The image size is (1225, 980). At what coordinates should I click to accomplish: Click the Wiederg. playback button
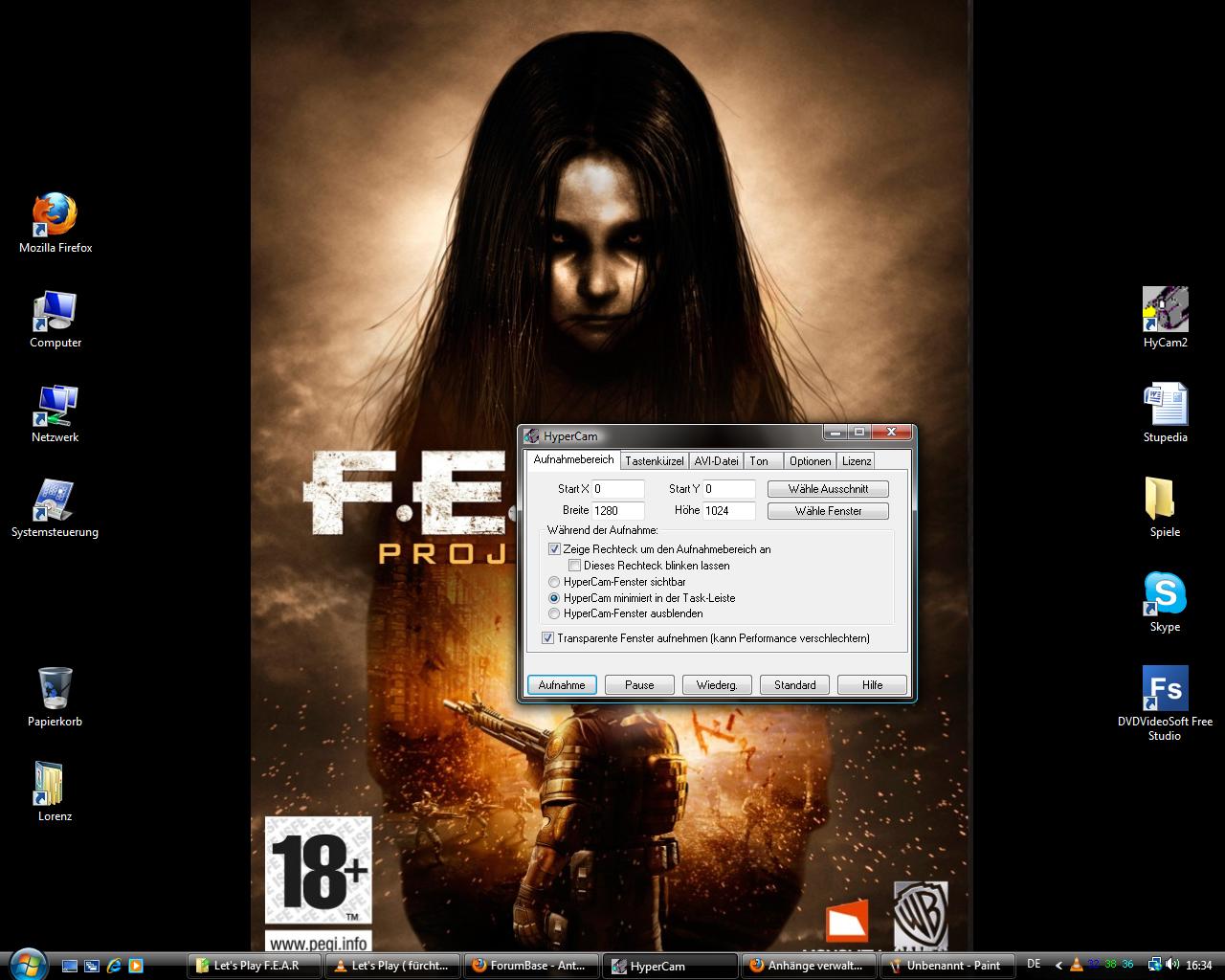[x=717, y=685]
